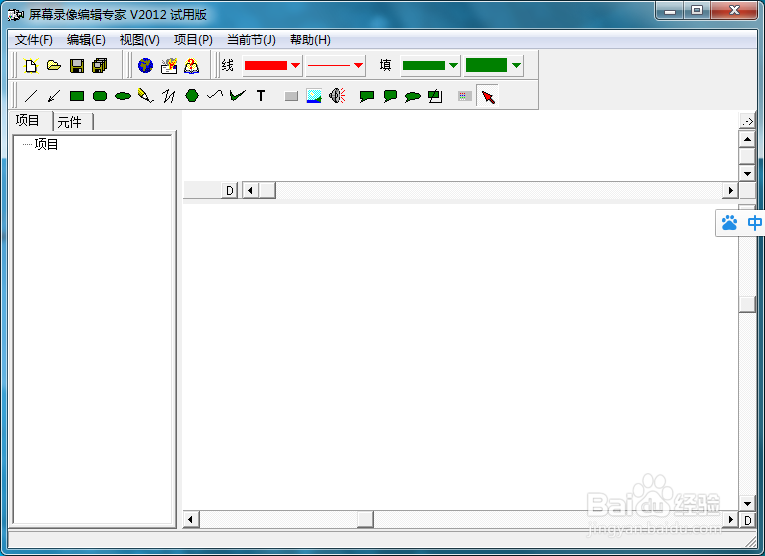Viewport: 765px width, 556px height.
Task: Select the rounded rectangle shape tool
Action: 100,96
